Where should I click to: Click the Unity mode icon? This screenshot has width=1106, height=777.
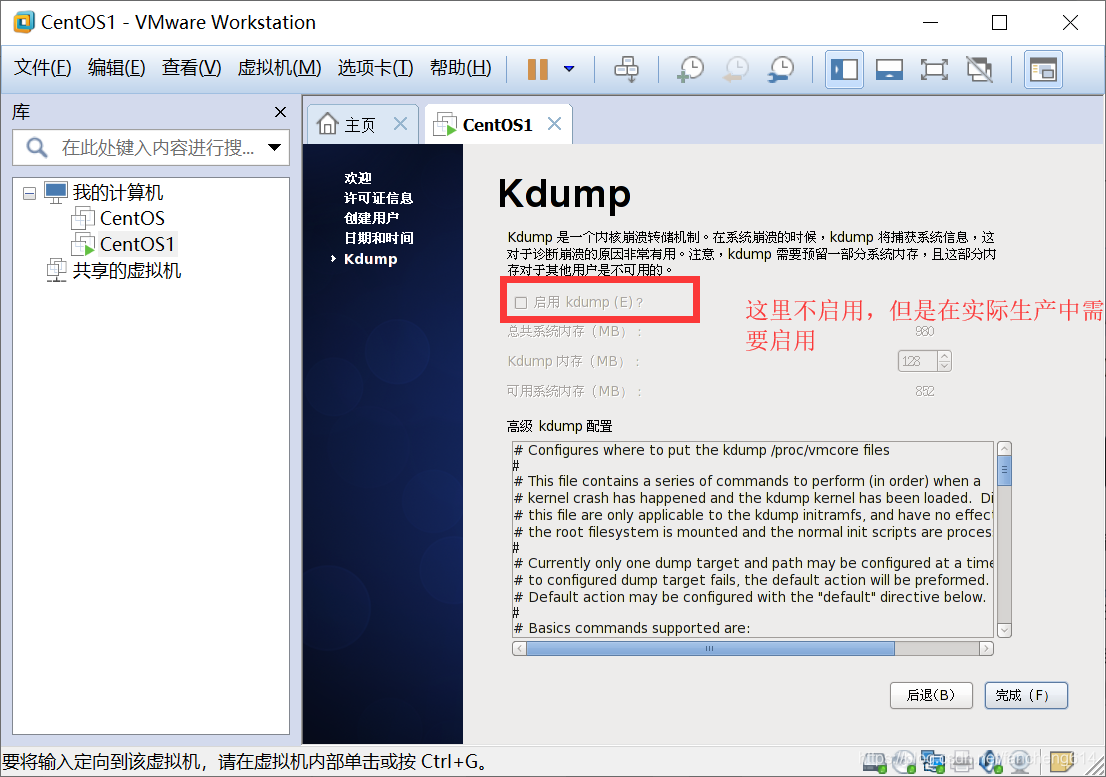click(x=979, y=69)
